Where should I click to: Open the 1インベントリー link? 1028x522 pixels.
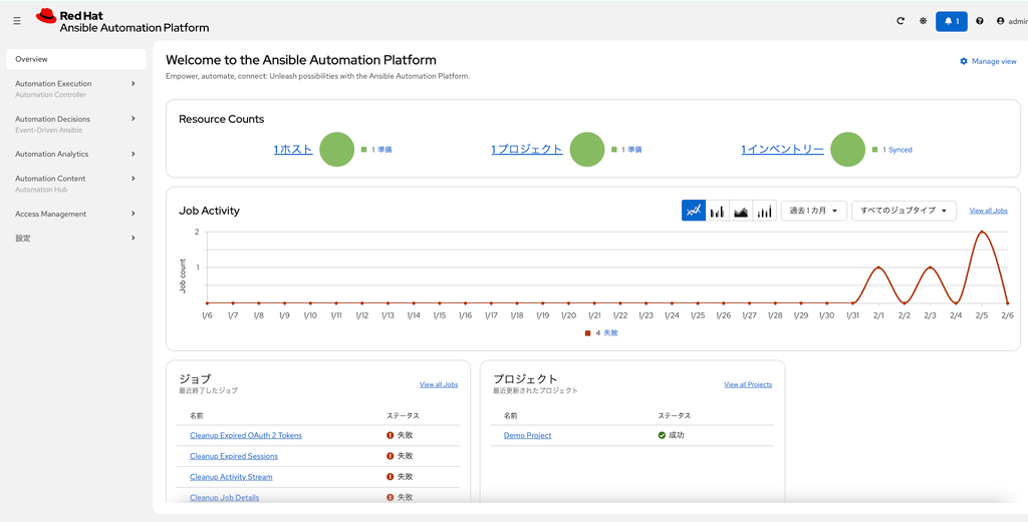783,150
